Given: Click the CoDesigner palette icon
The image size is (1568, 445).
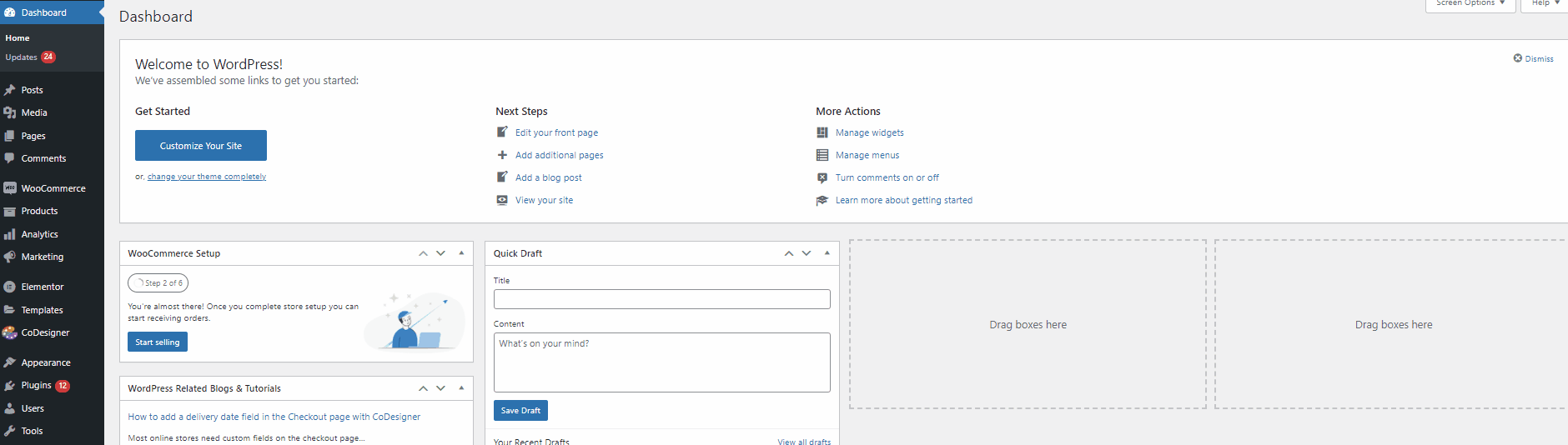Looking at the screenshot, I should point(10,332).
